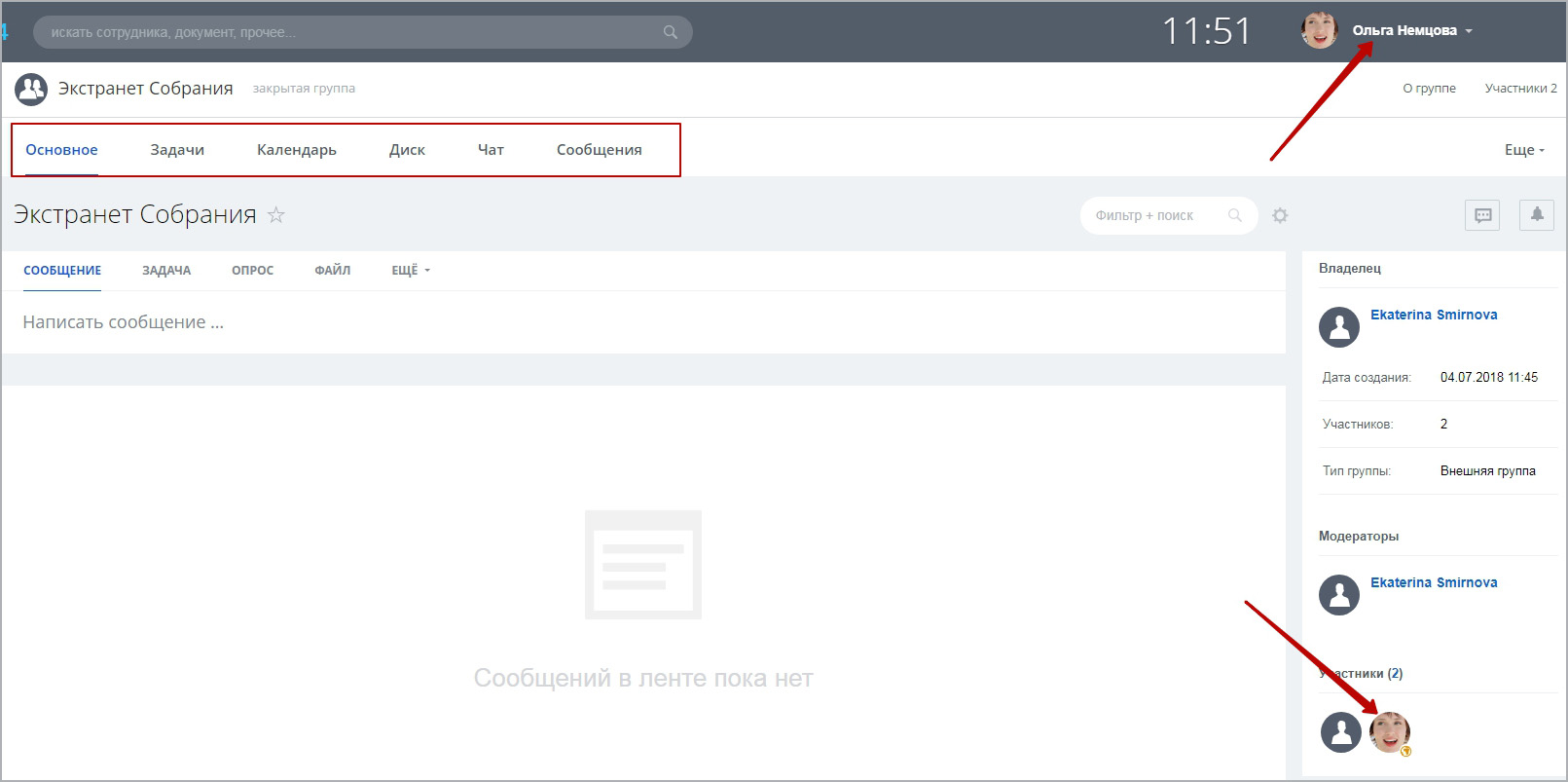Click the gray default participant avatar
1568x782 pixels.
1340,731
